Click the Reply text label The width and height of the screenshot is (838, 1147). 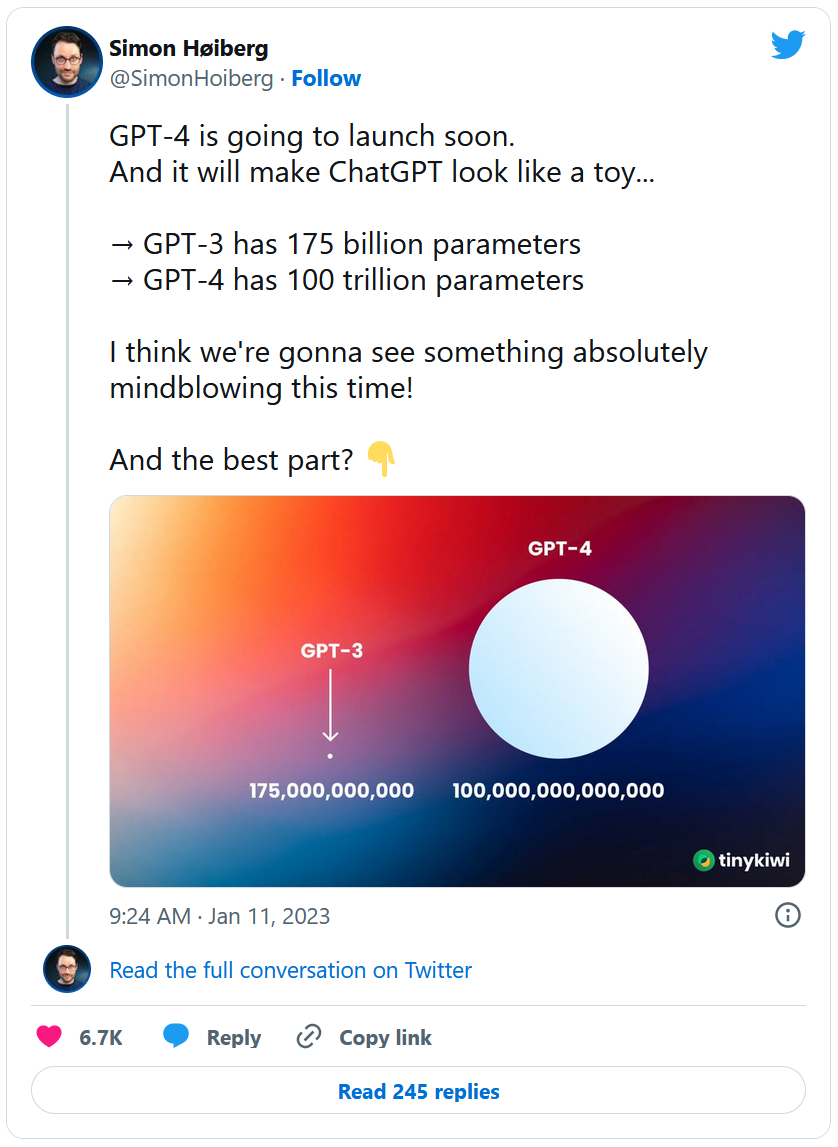pyautogui.click(x=234, y=1038)
